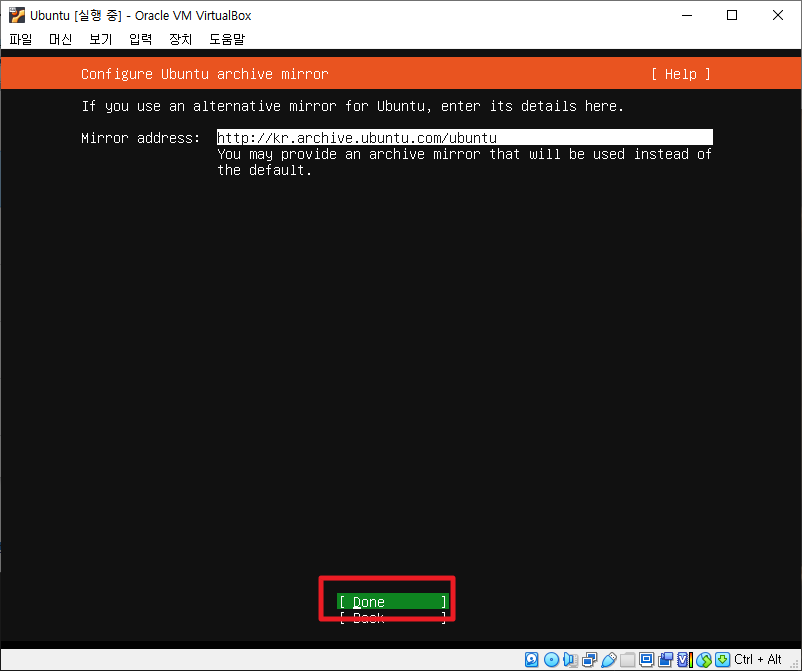Screen dimensions: 802x671
Task: Open the 보기 menu
Action: (x=100, y=39)
